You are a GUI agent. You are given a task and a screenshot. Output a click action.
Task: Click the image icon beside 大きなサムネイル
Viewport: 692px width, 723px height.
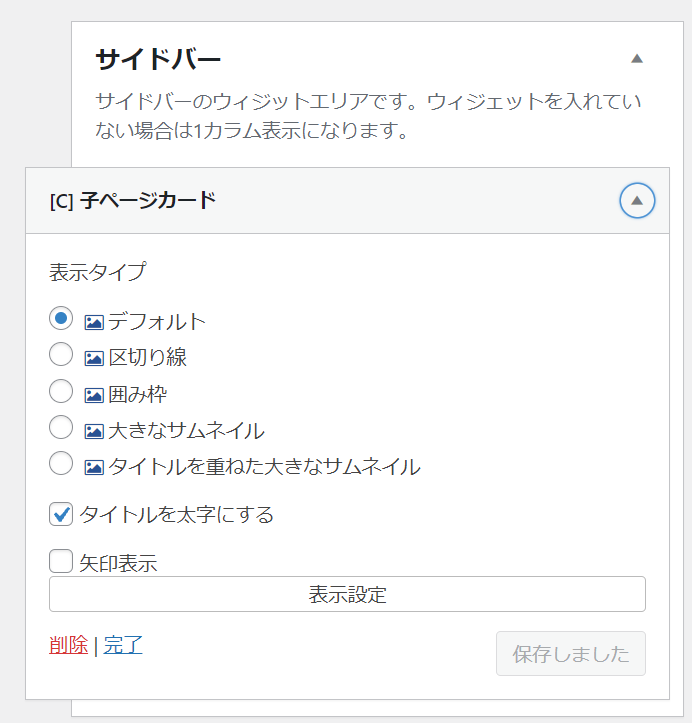(x=94, y=431)
